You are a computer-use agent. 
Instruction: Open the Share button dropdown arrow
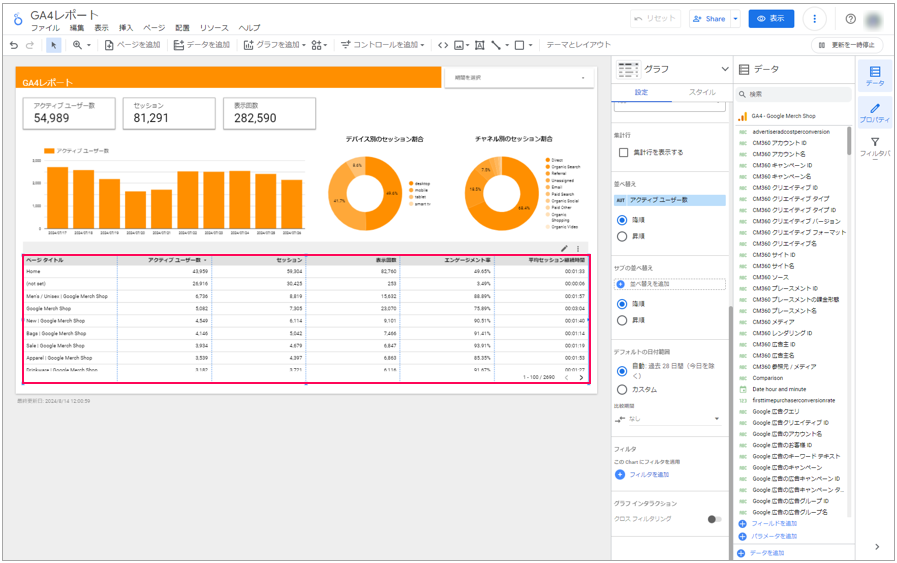tap(736, 19)
